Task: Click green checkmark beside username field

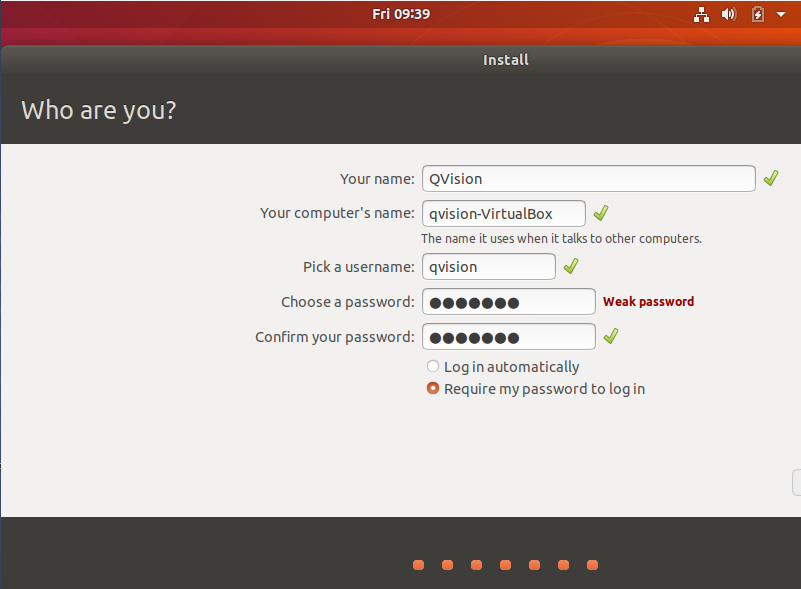Action: [571, 267]
